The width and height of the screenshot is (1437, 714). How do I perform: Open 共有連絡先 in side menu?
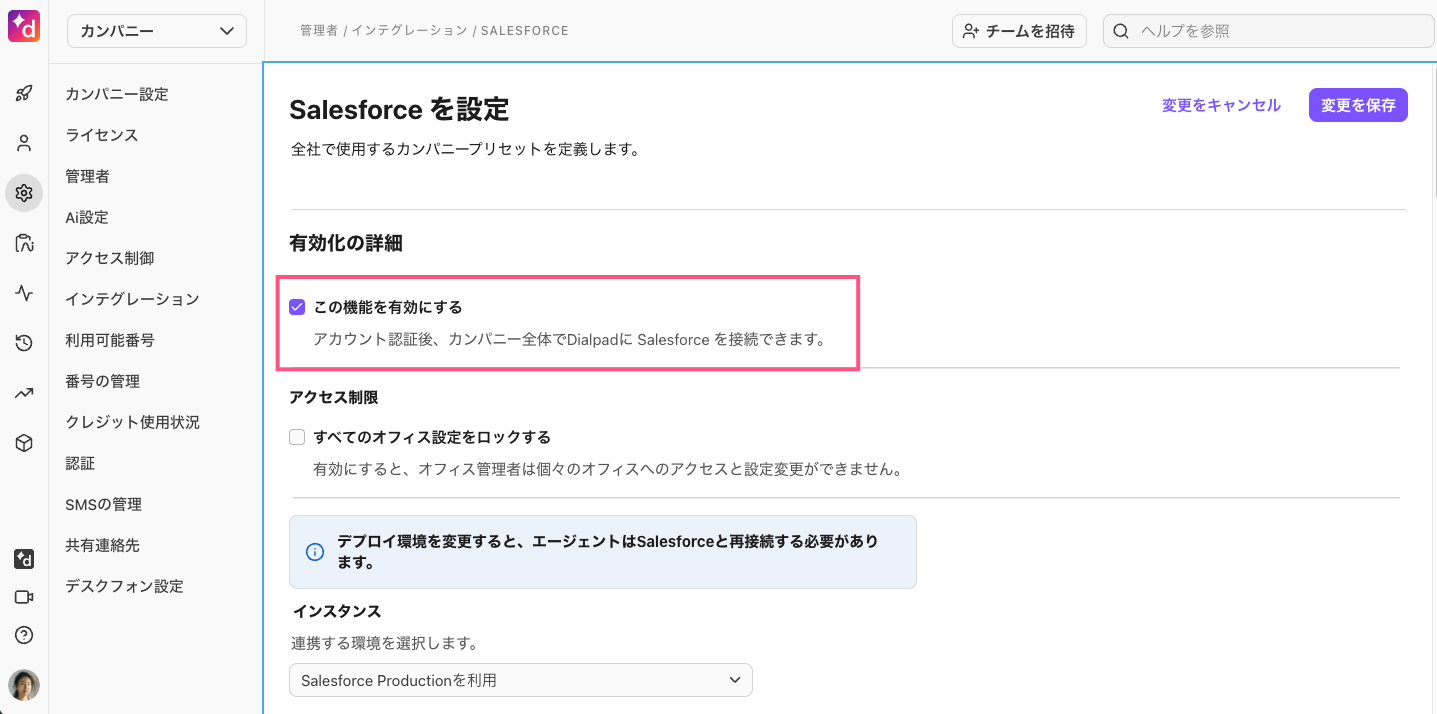click(103, 545)
